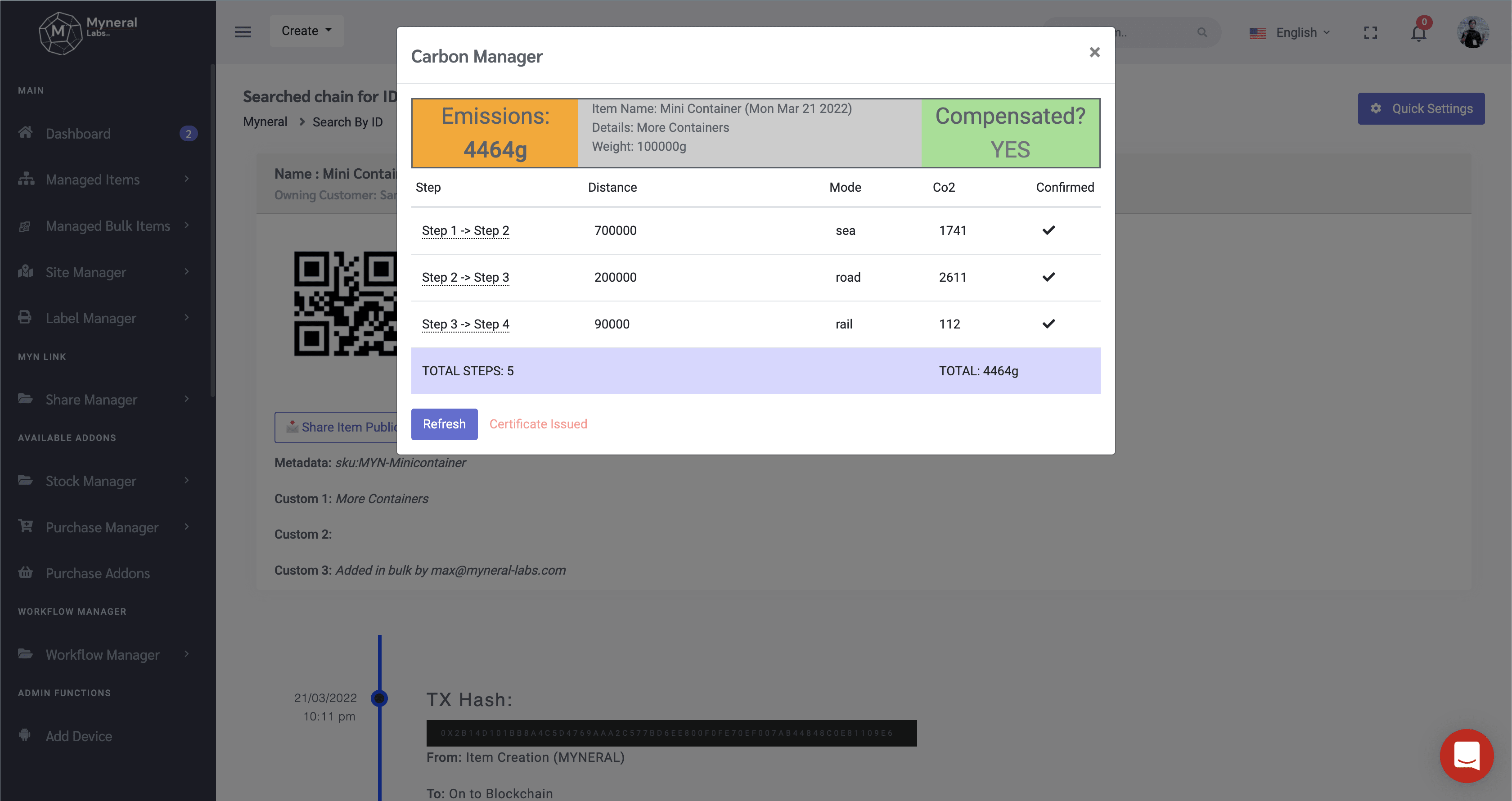1512x801 pixels.
Task: Expand the Managed Items chevron
Action: click(187, 178)
